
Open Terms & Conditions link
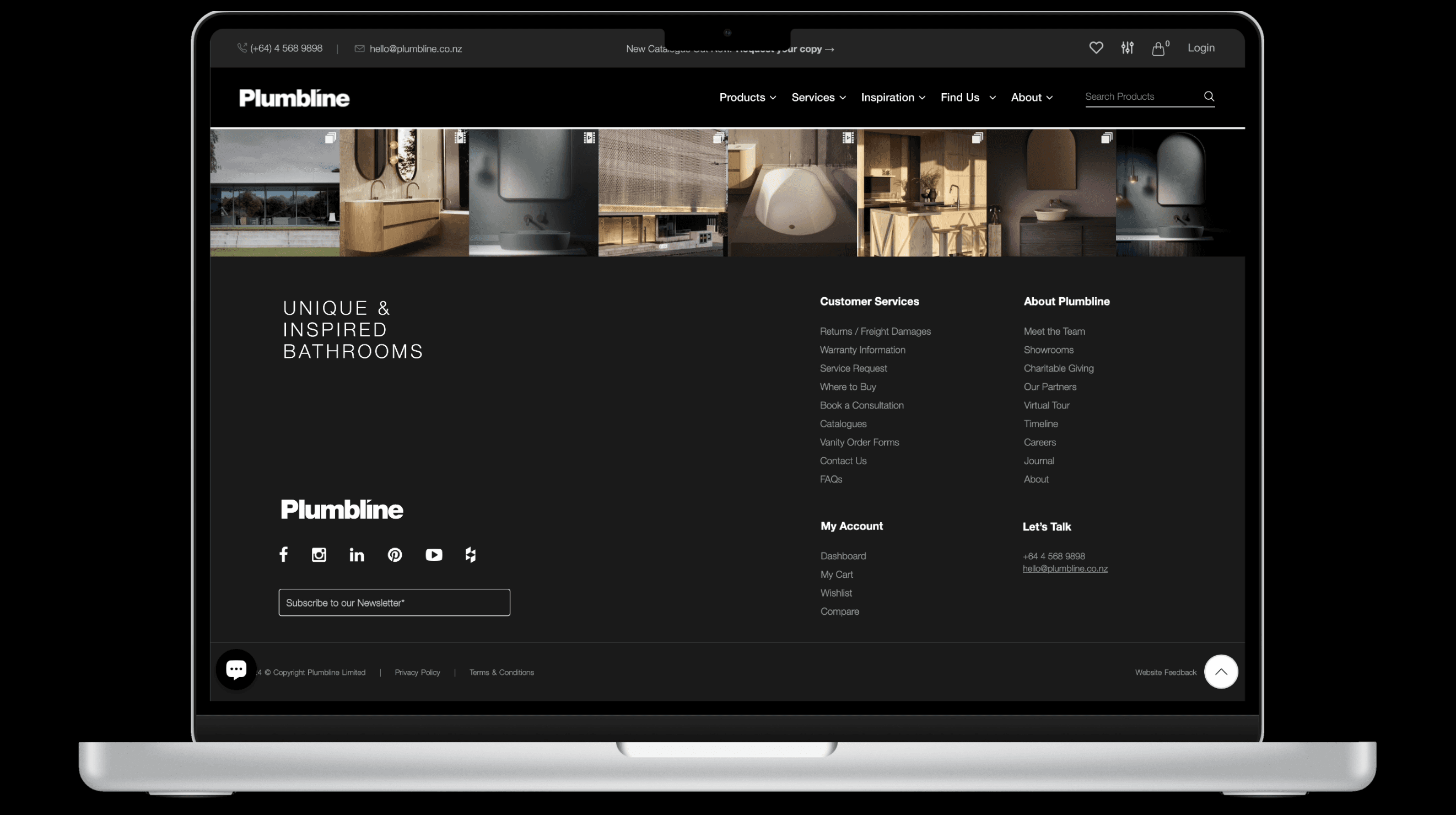(x=501, y=673)
